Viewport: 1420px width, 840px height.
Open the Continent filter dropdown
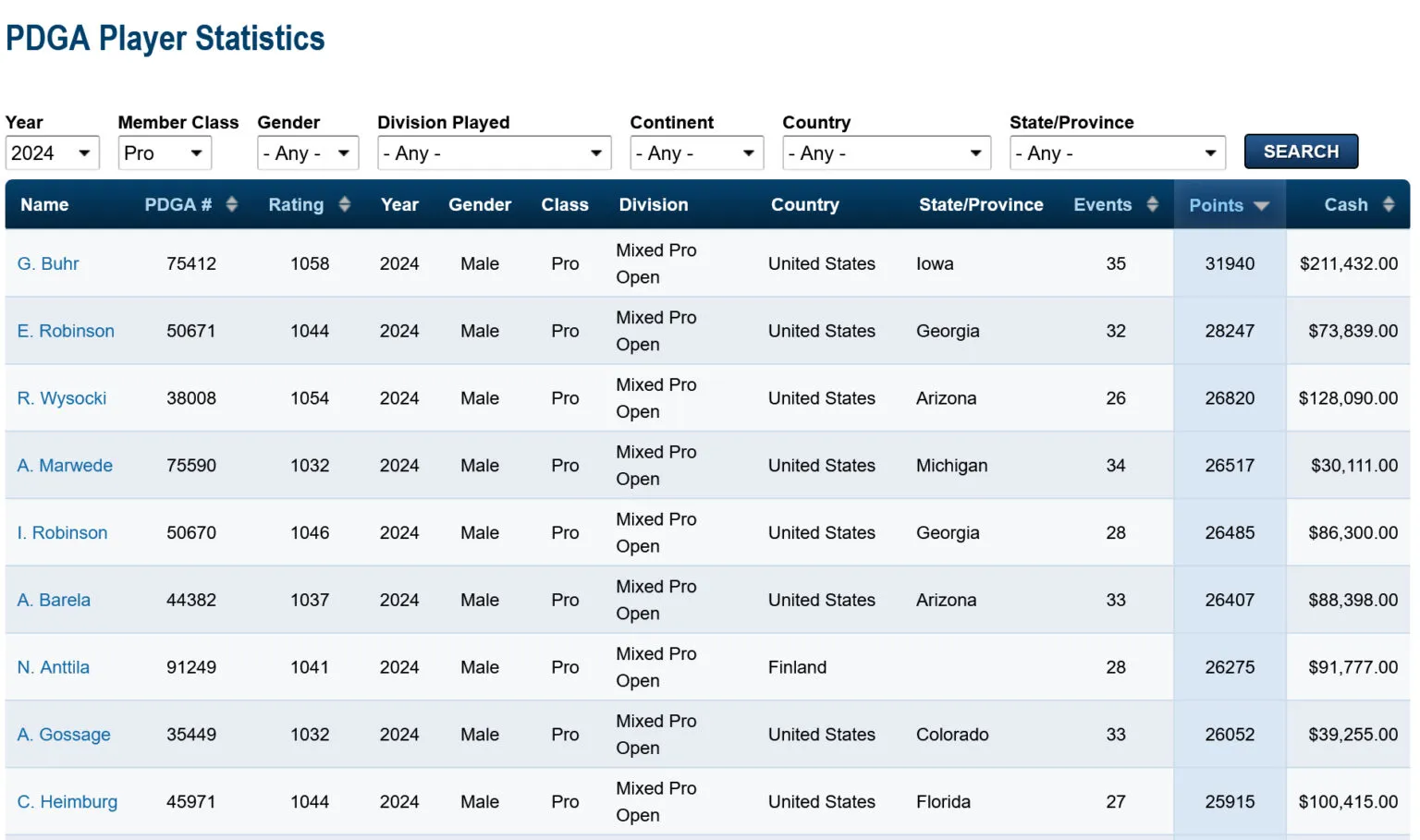tap(696, 153)
